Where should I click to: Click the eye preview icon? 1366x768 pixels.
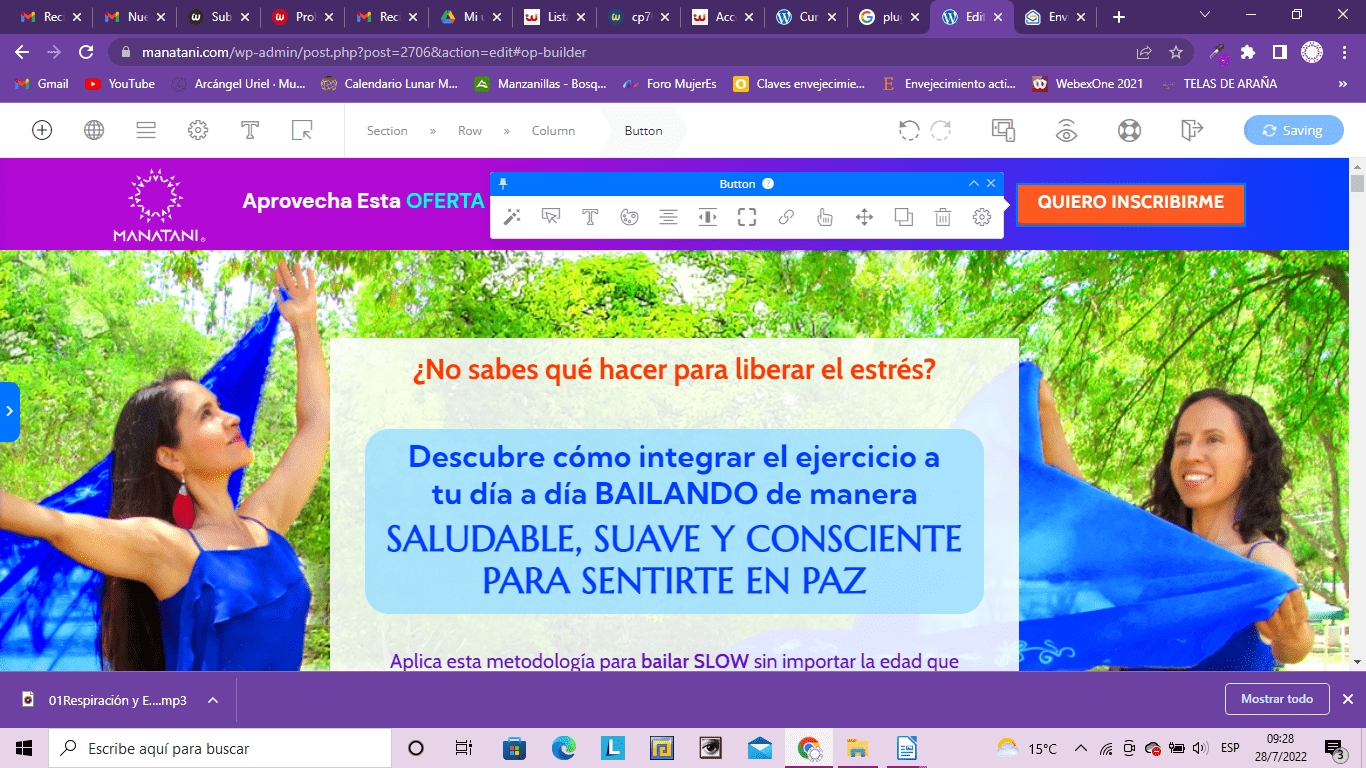point(1067,130)
